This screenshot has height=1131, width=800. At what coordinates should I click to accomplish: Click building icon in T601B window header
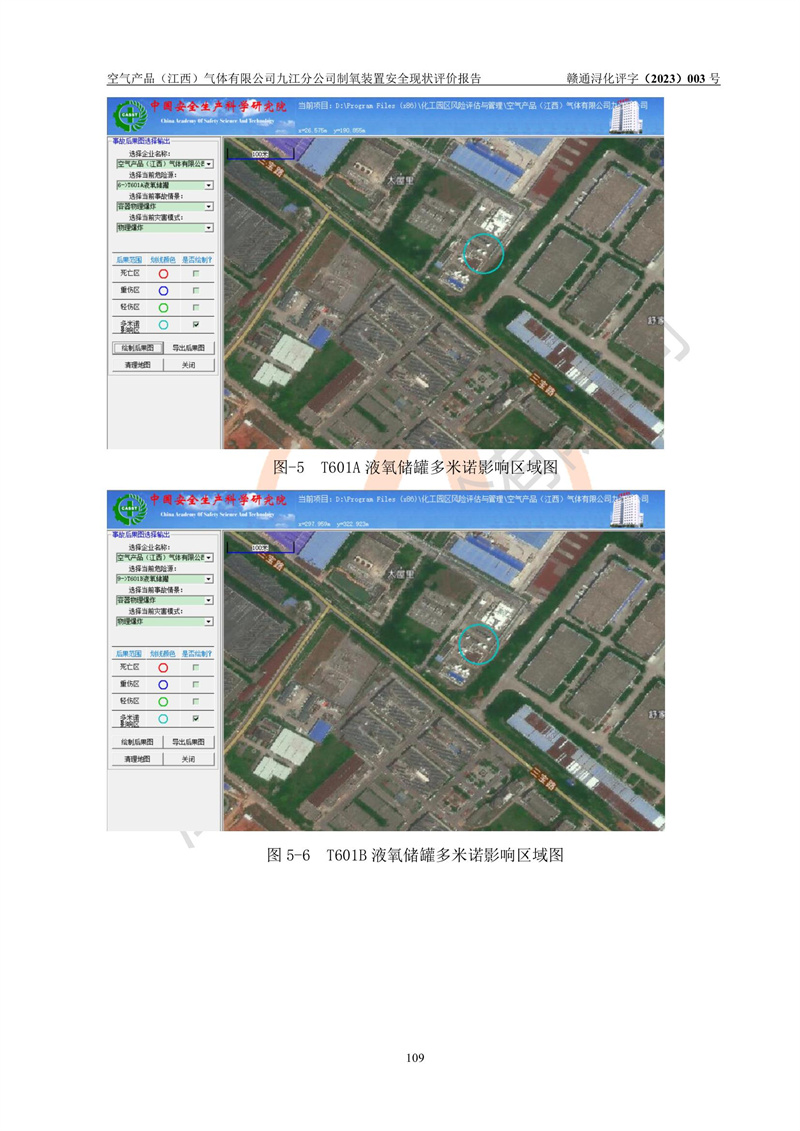click(627, 510)
